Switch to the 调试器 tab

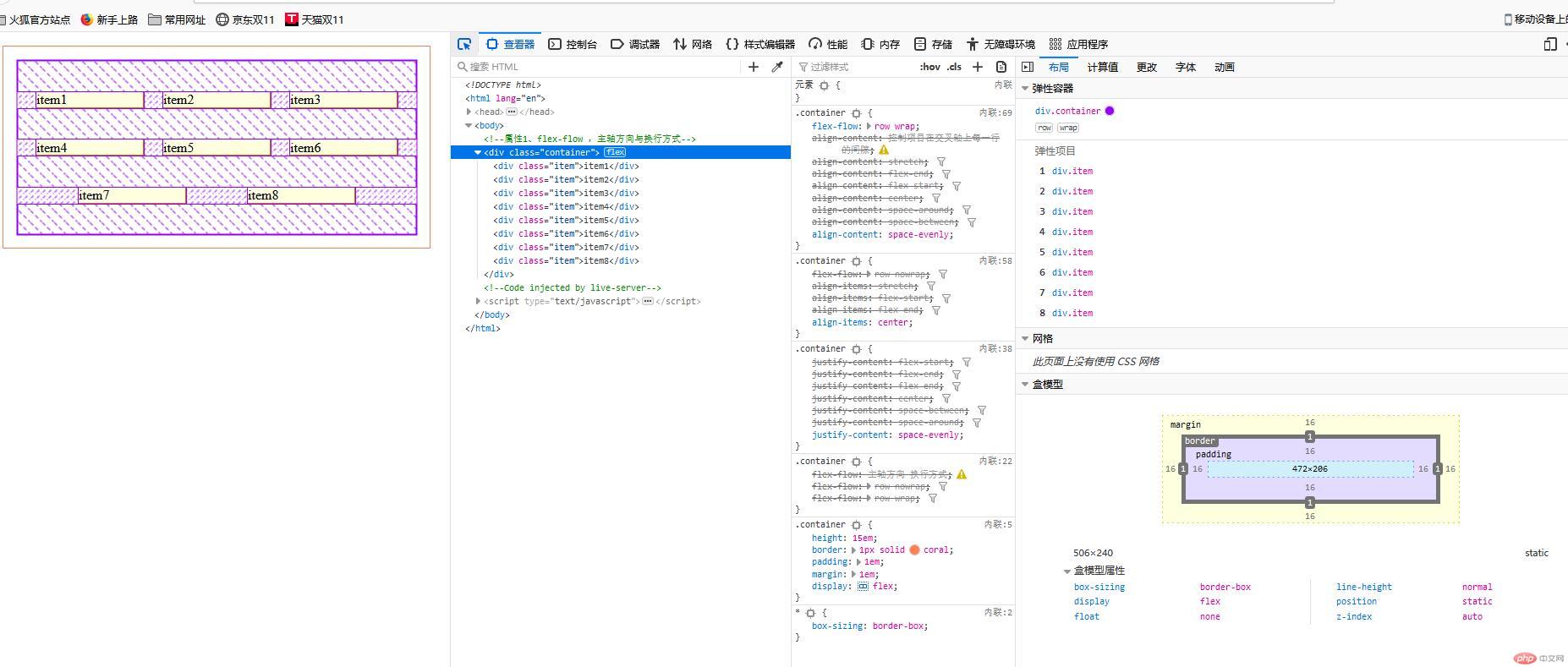pyautogui.click(x=635, y=44)
